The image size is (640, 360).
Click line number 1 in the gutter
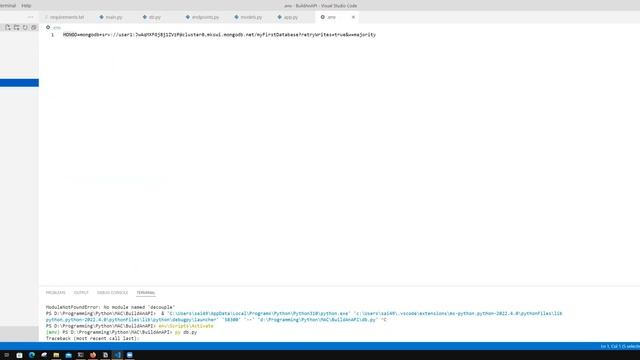pyautogui.click(x=52, y=35)
